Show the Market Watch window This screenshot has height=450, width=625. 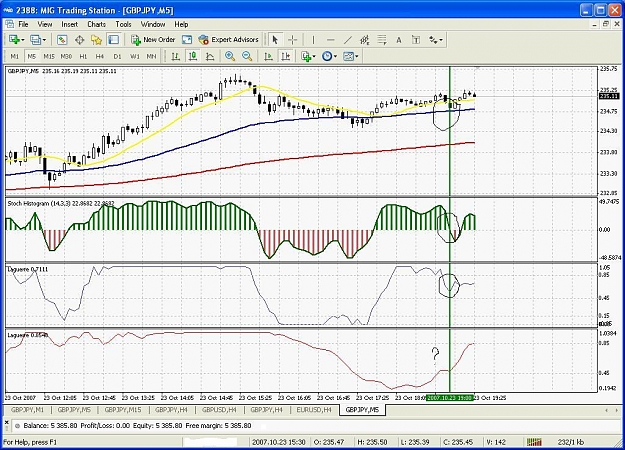point(62,39)
